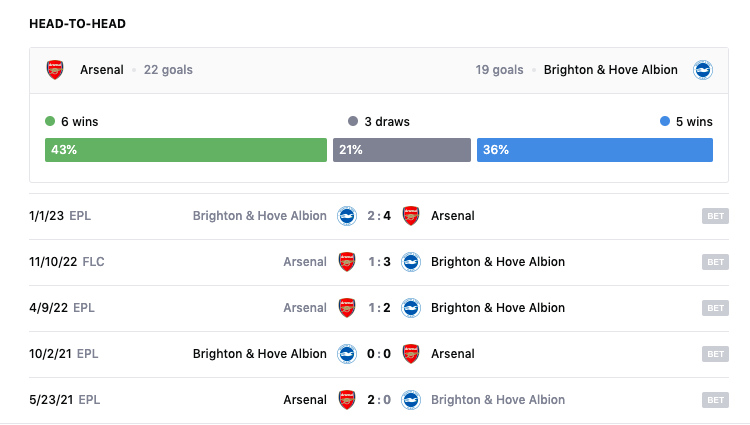The height and width of the screenshot is (425, 750).
Task: Click the gray 21% draws bar
Action: [x=401, y=150]
